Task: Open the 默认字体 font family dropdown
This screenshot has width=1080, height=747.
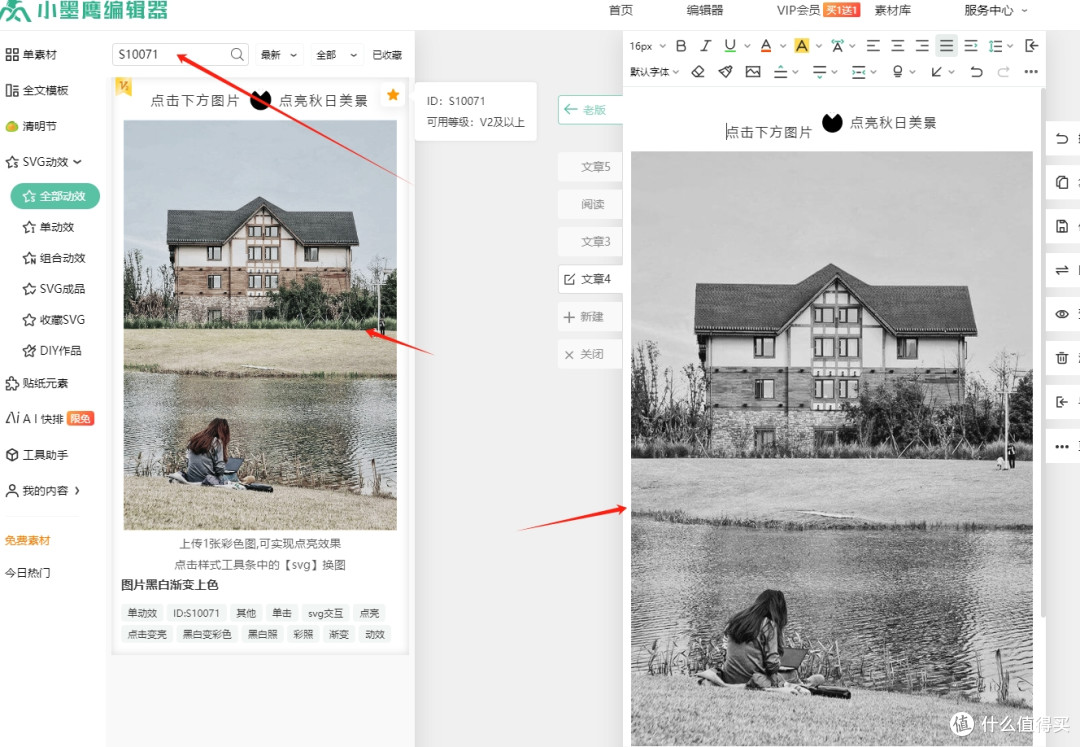Action: point(654,72)
